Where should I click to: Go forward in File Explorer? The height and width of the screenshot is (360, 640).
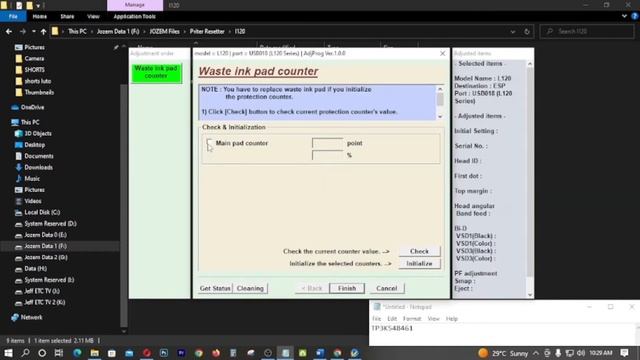22,31
